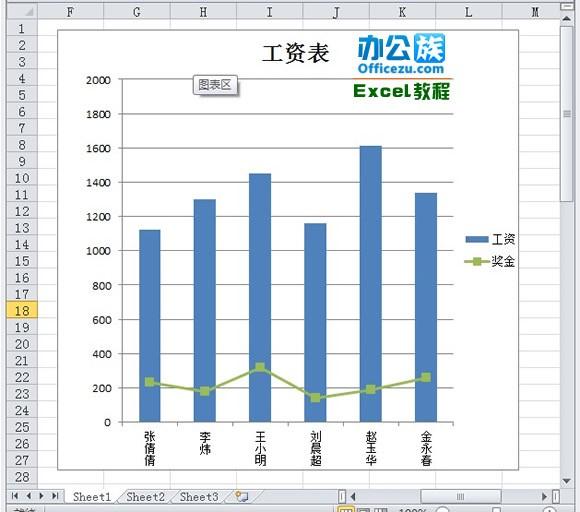Click the previous sheet navigation arrow
Screen dimensions: 580x512
coord(28,496)
